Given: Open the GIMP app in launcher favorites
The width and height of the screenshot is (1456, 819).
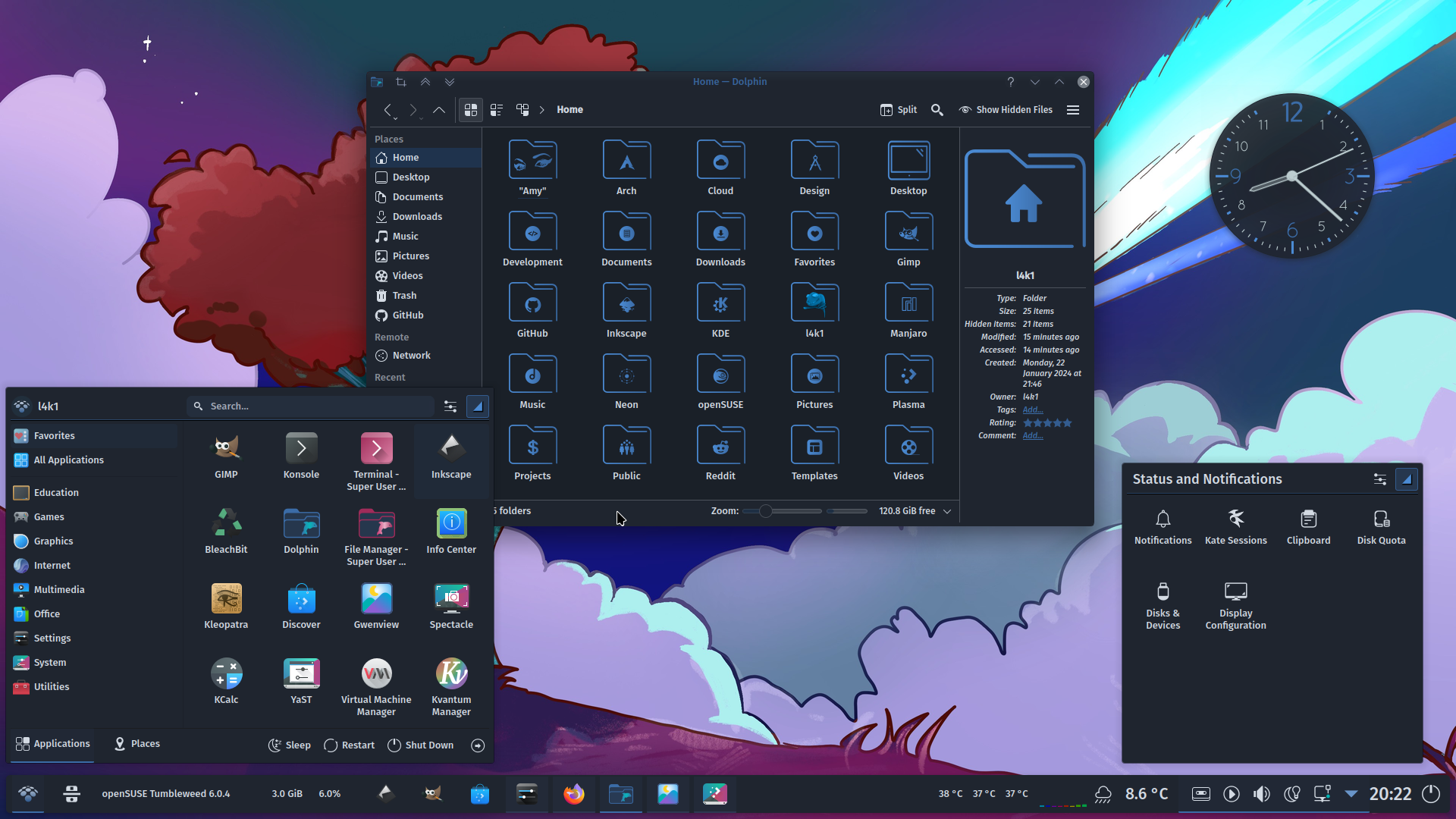Looking at the screenshot, I should [x=226, y=457].
